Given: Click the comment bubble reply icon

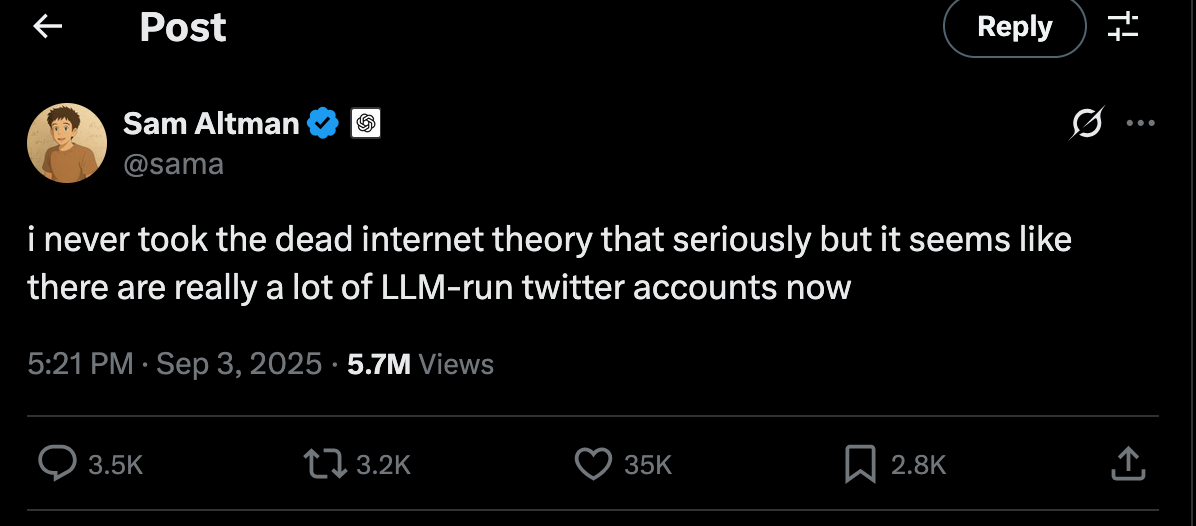Looking at the screenshot, I should [57, 463].
